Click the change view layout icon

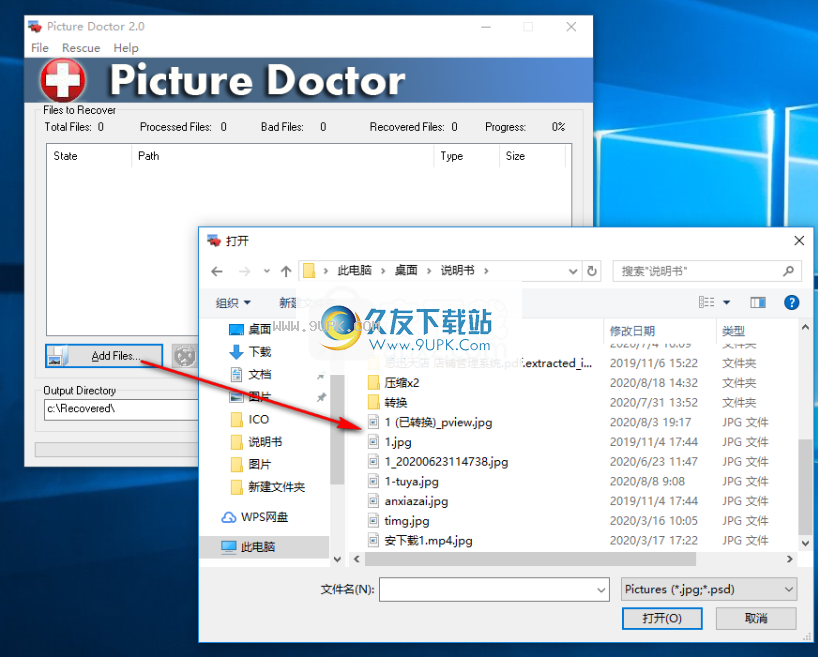click(x=706, y=302)
